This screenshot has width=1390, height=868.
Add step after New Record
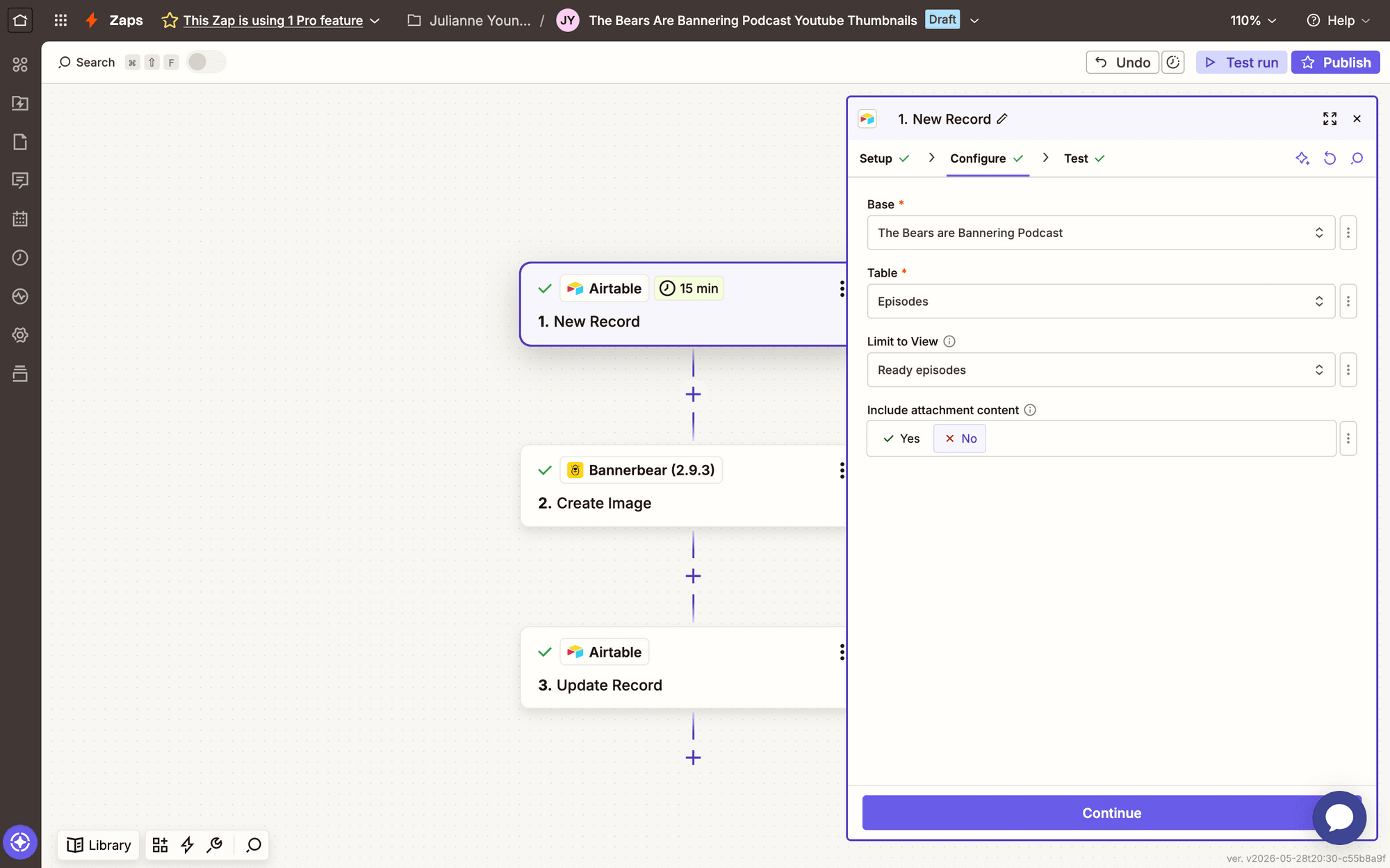(693, 395)
